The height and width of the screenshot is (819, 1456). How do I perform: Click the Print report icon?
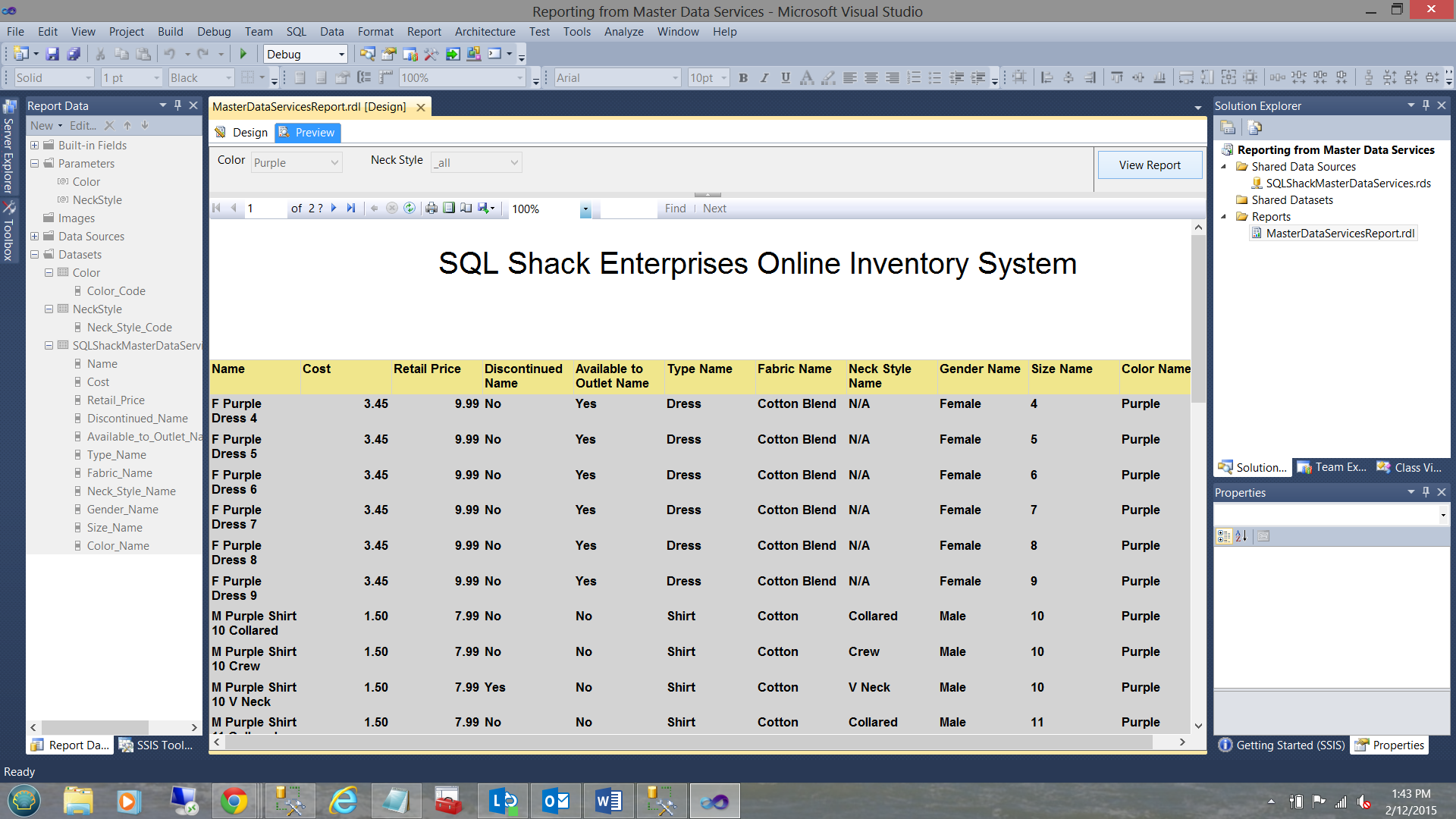431,209
